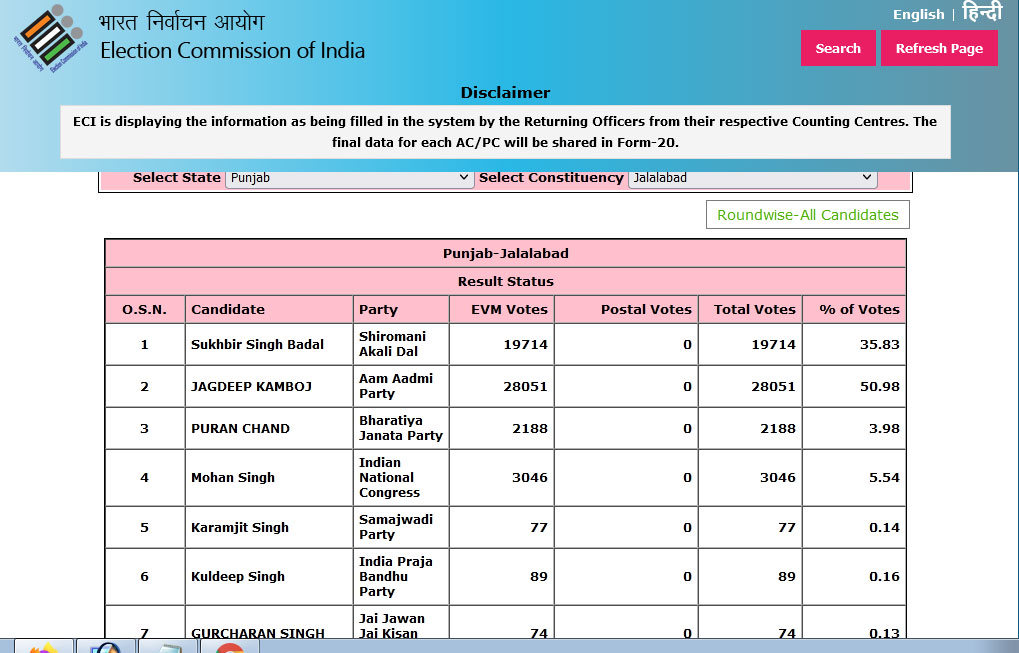
Task: Click postal votes 0 in Puran Chand row
Action: [688, 429]
